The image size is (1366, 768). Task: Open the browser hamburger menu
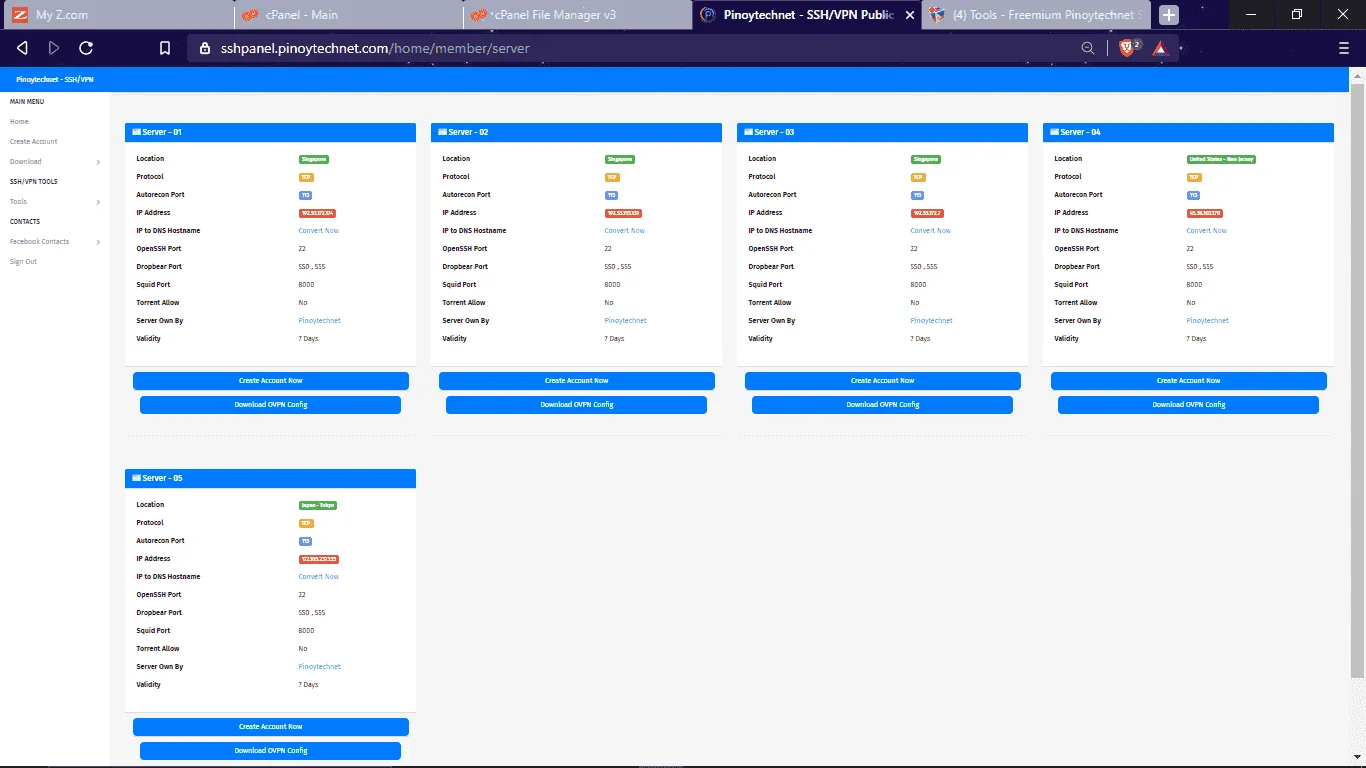coord(1343,48)
